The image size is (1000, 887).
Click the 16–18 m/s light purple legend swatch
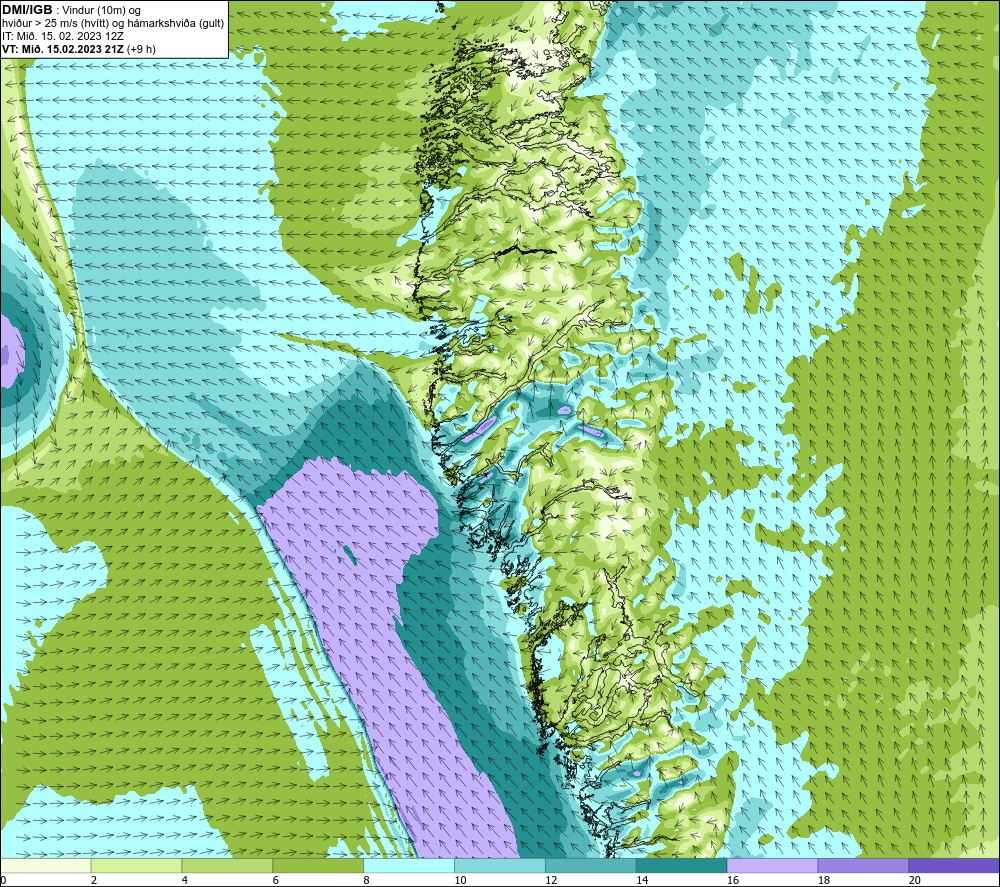point(772,865)
